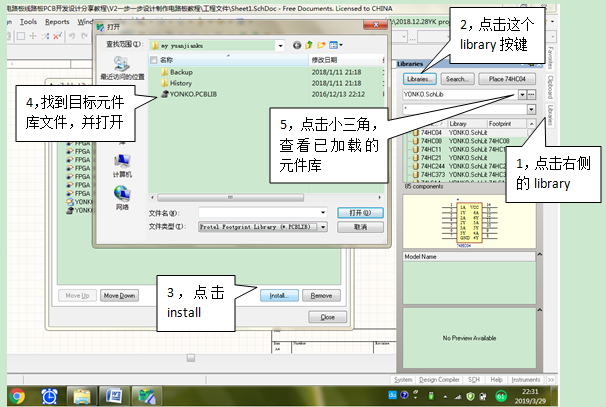Click the 打开 button

click(360, 213)
